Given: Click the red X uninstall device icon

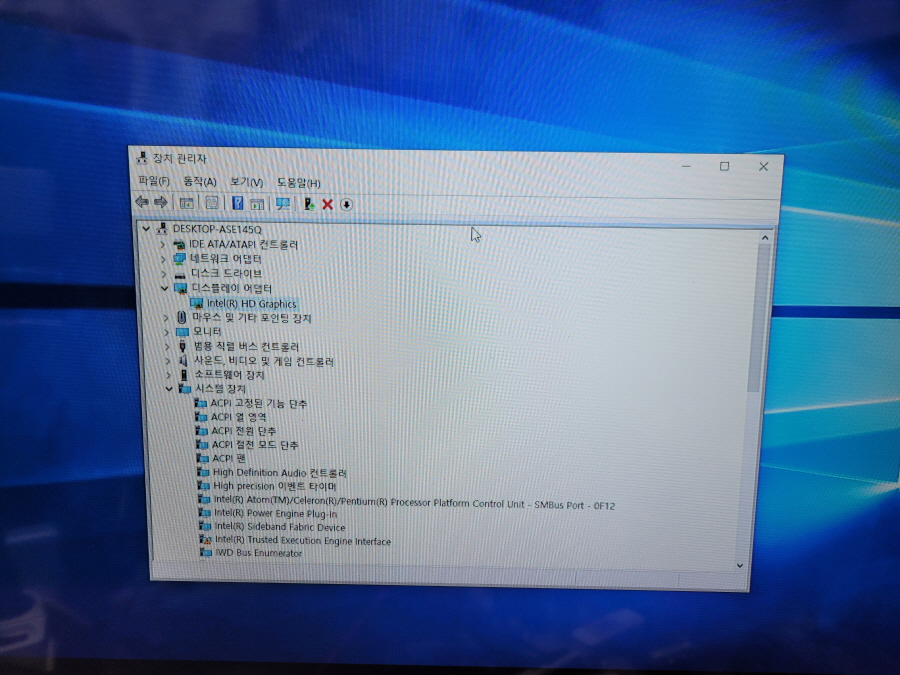Looking at the screenshot, I should [328, 204].
